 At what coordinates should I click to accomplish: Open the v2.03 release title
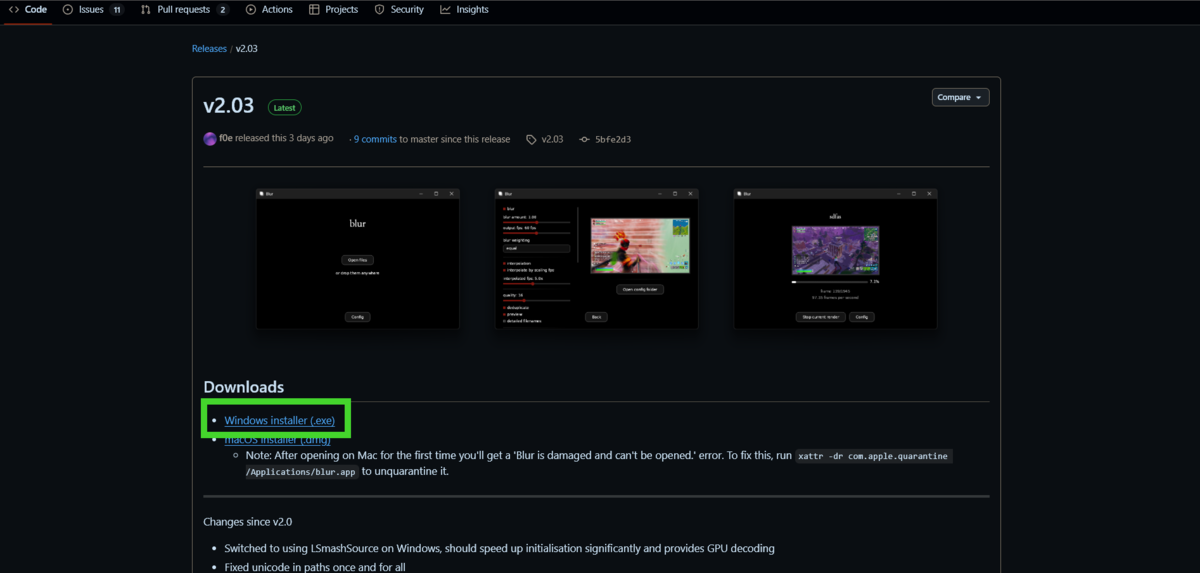229,106
